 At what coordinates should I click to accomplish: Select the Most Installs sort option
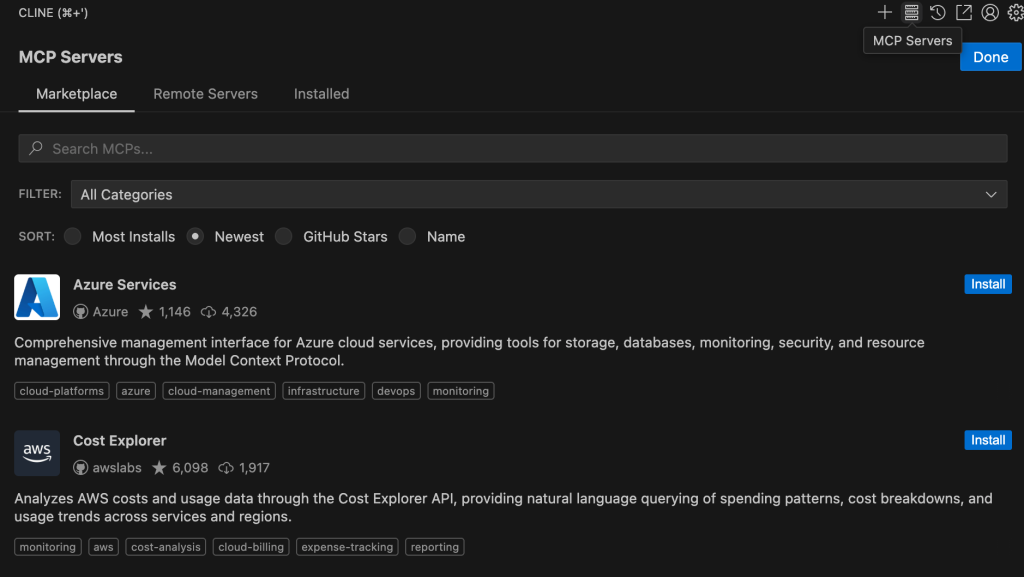[x=73, y=237]
